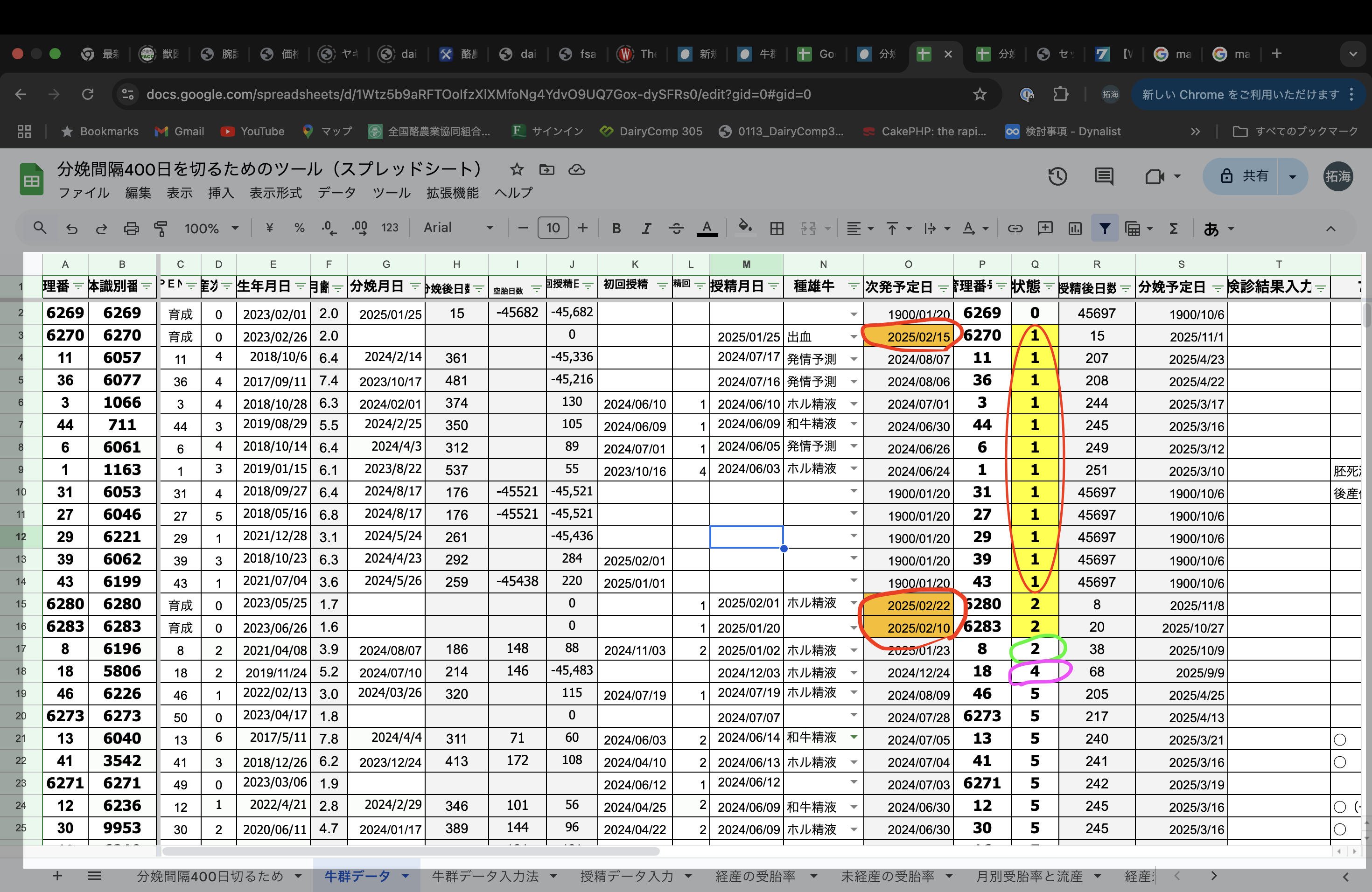Open version history clock icon
The height and width of the screenshot is (892, 1372).
point(1057,176)
